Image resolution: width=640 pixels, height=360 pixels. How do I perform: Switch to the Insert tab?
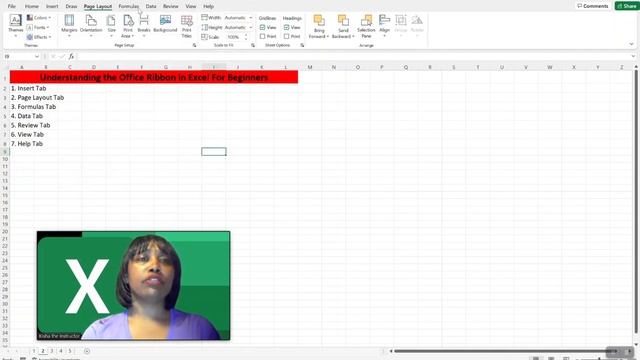52,6
